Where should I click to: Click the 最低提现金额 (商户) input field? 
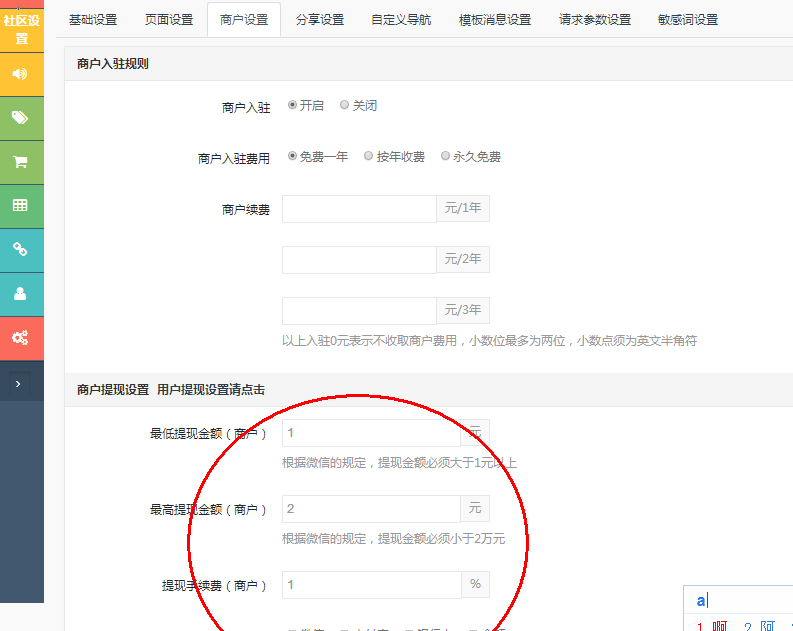click(x=371, y=433)
